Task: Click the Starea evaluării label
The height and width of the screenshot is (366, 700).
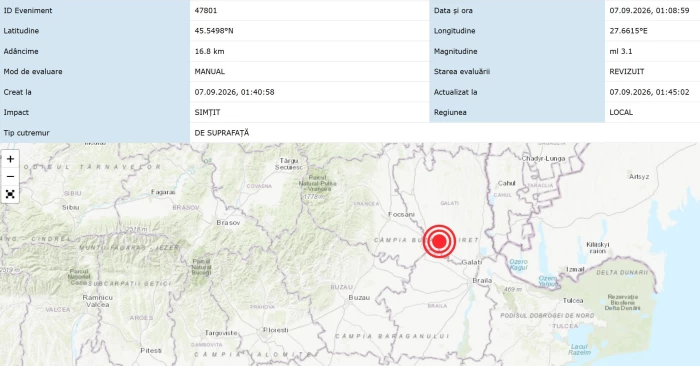Action: [x=462, y=71]
